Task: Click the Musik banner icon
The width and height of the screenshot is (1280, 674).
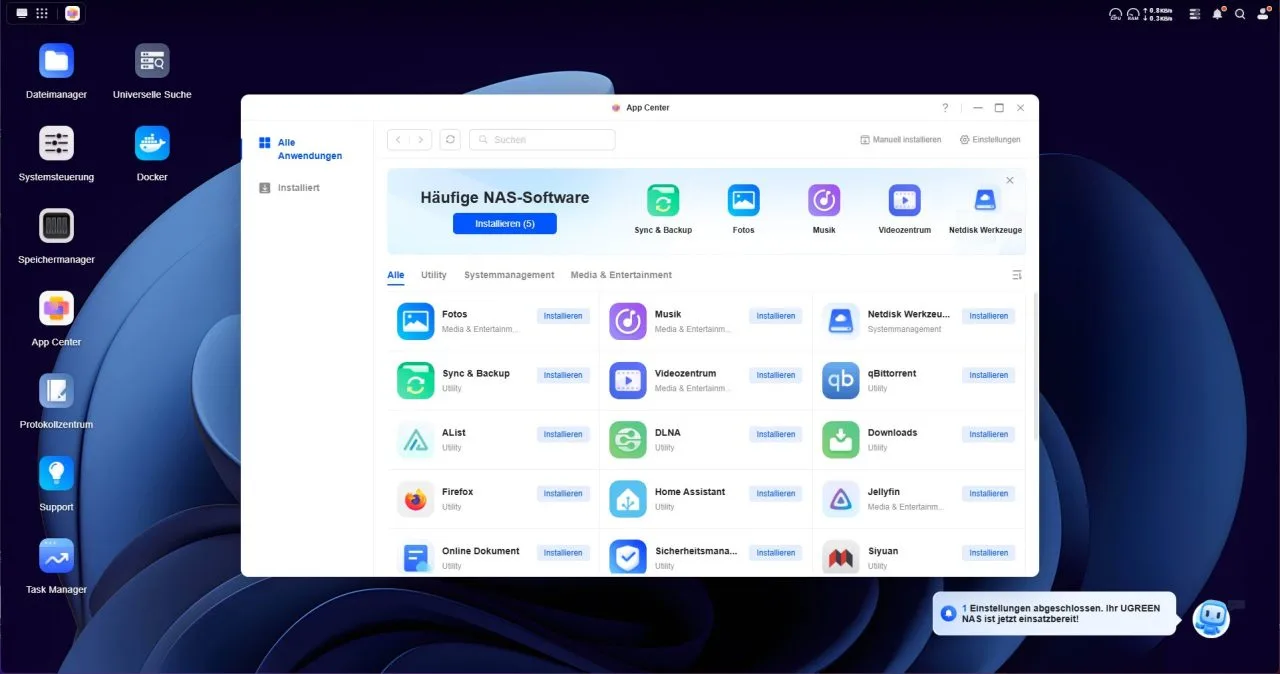Action: pos(824,200)
